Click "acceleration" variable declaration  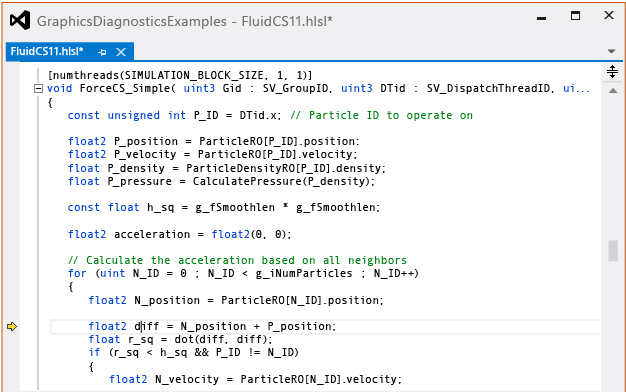tap(152, 234)
